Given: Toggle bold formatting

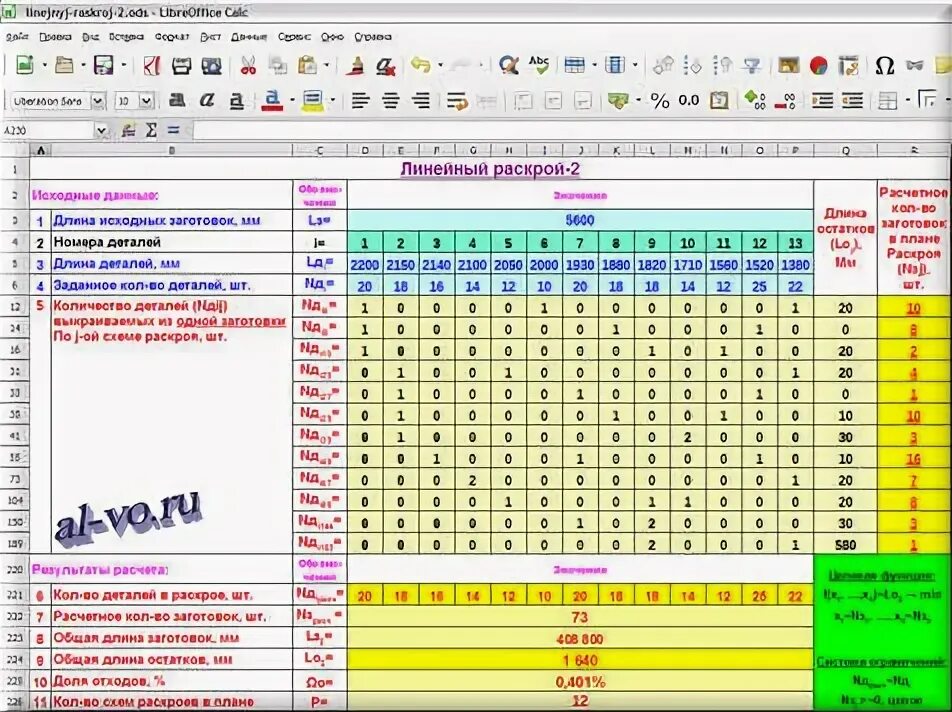Looking at the screenshot, I should (177, 100).
